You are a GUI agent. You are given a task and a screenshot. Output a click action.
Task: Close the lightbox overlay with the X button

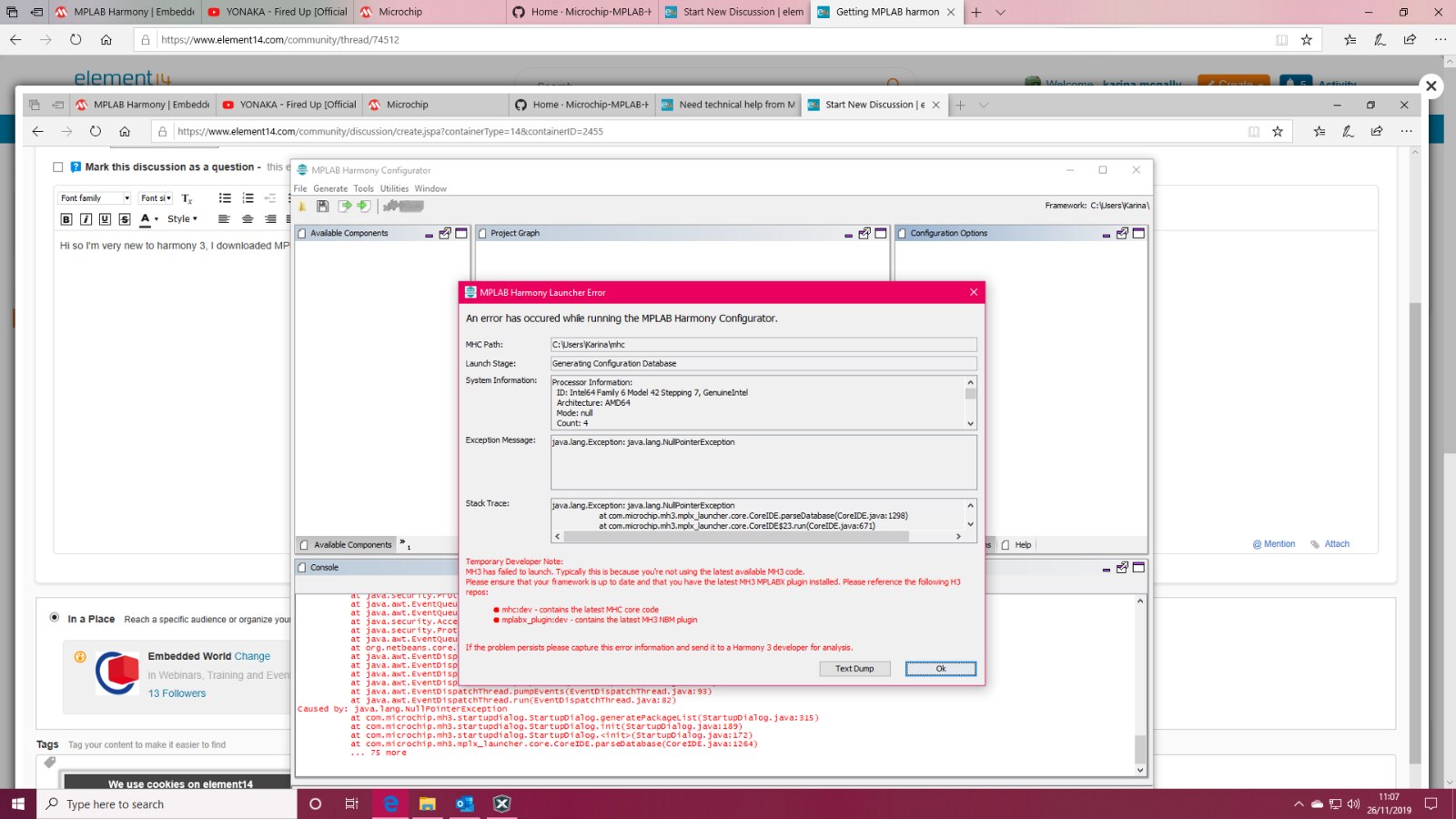(x=1431, y=86)
